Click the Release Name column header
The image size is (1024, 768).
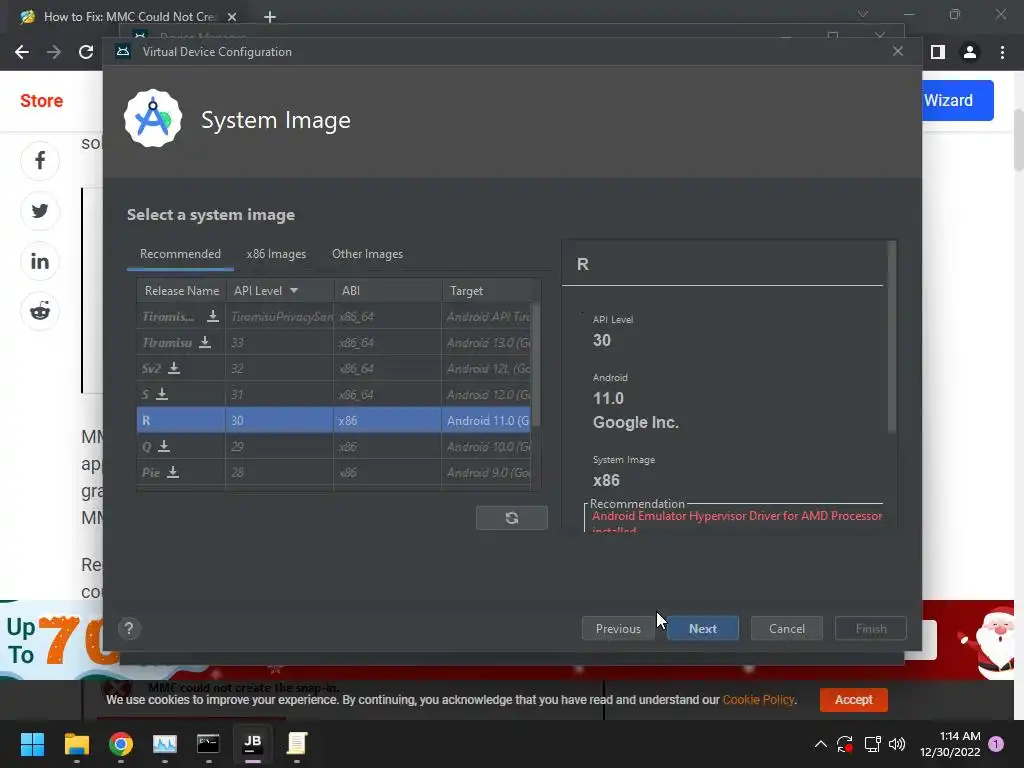[x=182, y=291]
